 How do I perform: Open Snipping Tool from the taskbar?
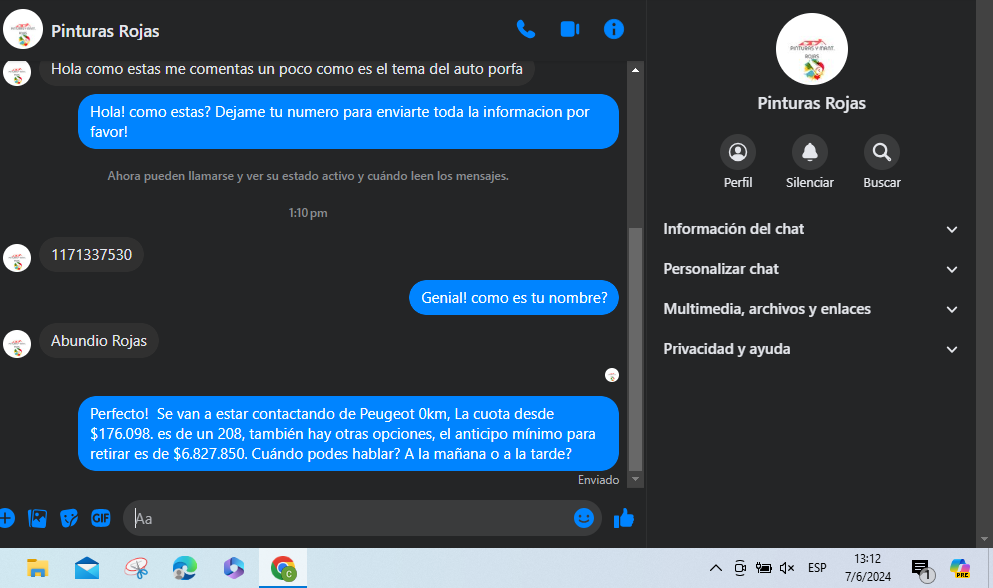coord(136,568)
